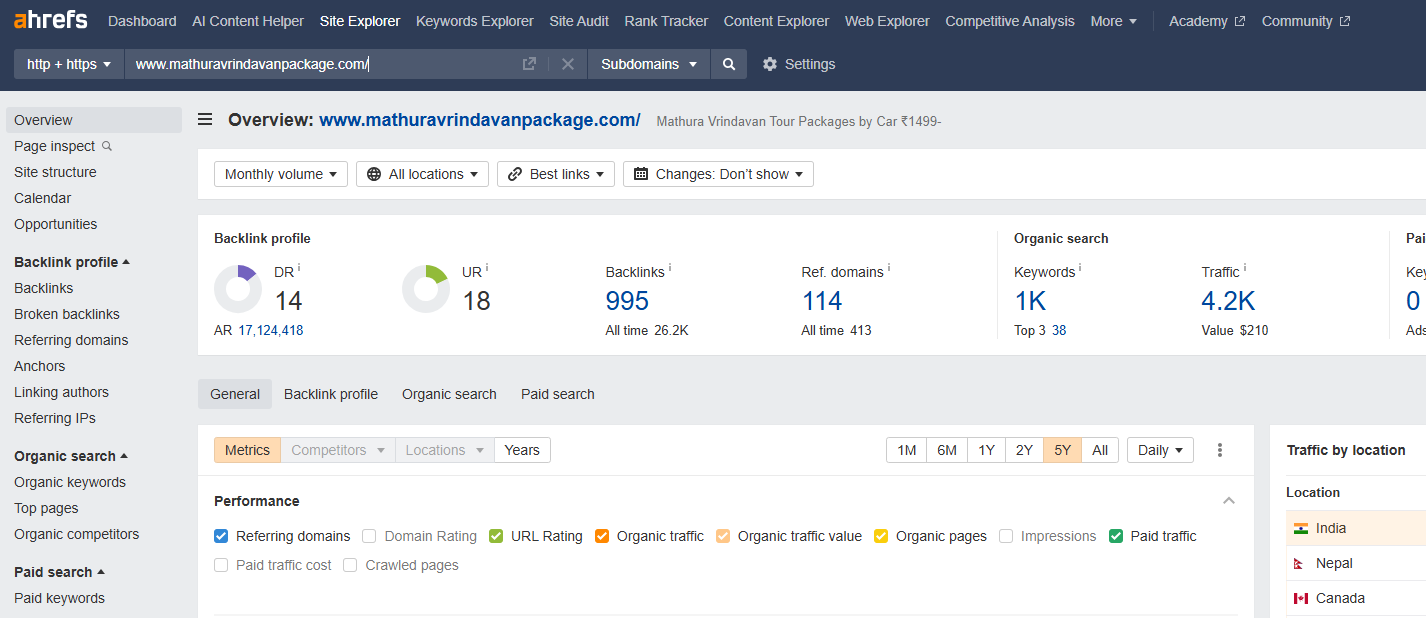Check the Crawled pages checkbox
This screenshot has height=618, width=1426.
pos(350,565)
